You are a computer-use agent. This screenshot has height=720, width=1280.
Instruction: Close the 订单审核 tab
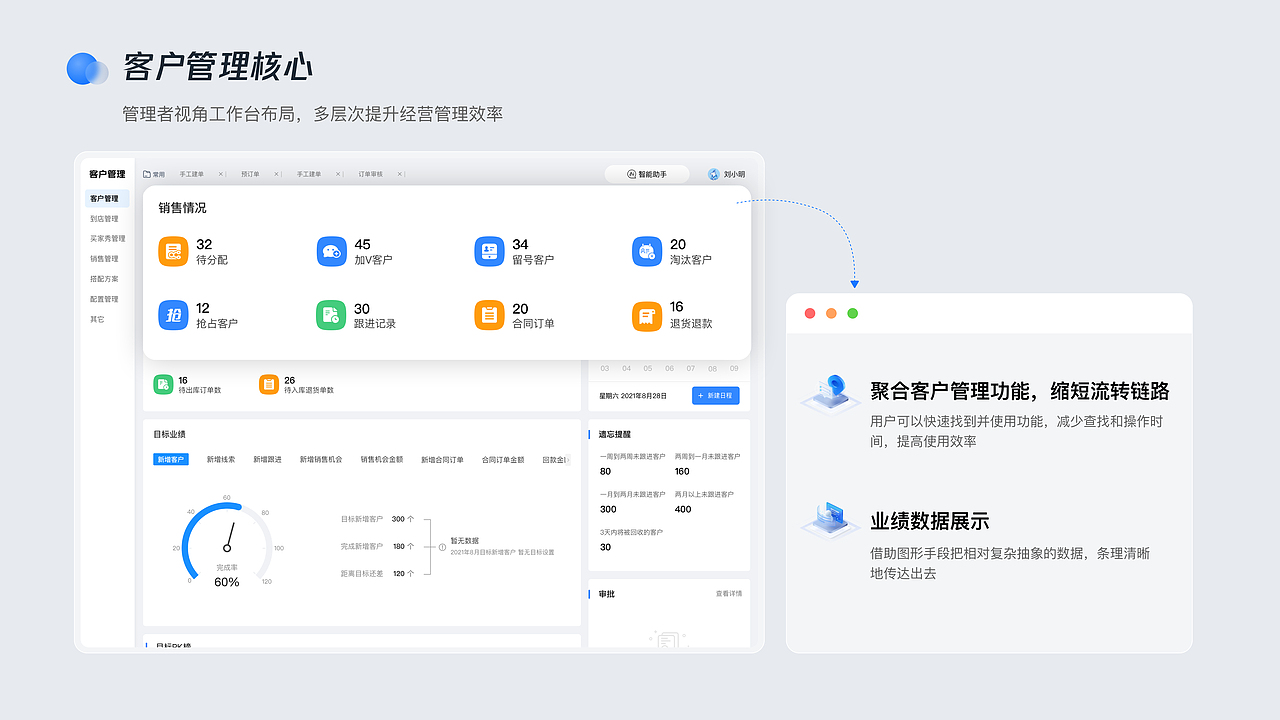tap(398, 173)
